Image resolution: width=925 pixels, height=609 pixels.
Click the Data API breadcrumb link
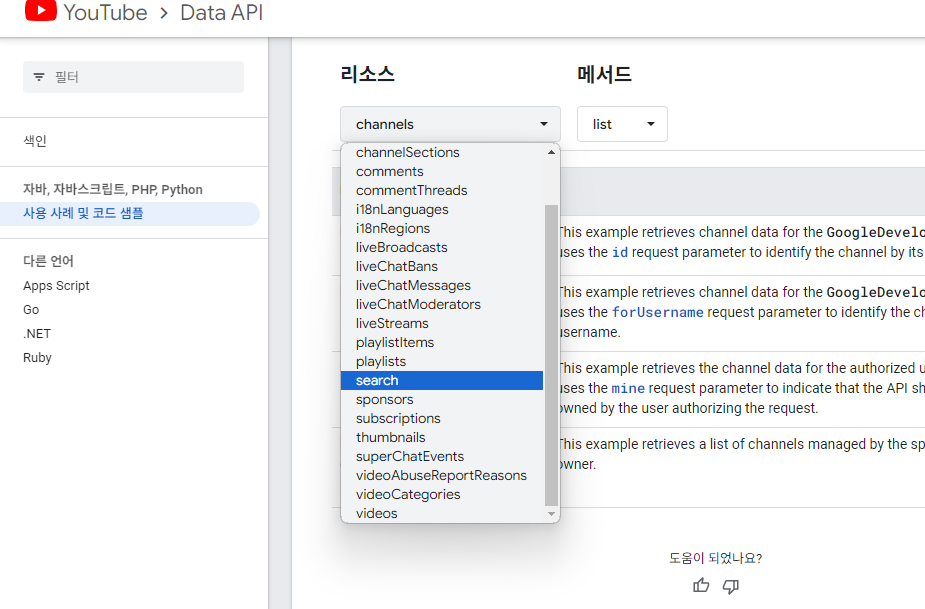point(221,12)
